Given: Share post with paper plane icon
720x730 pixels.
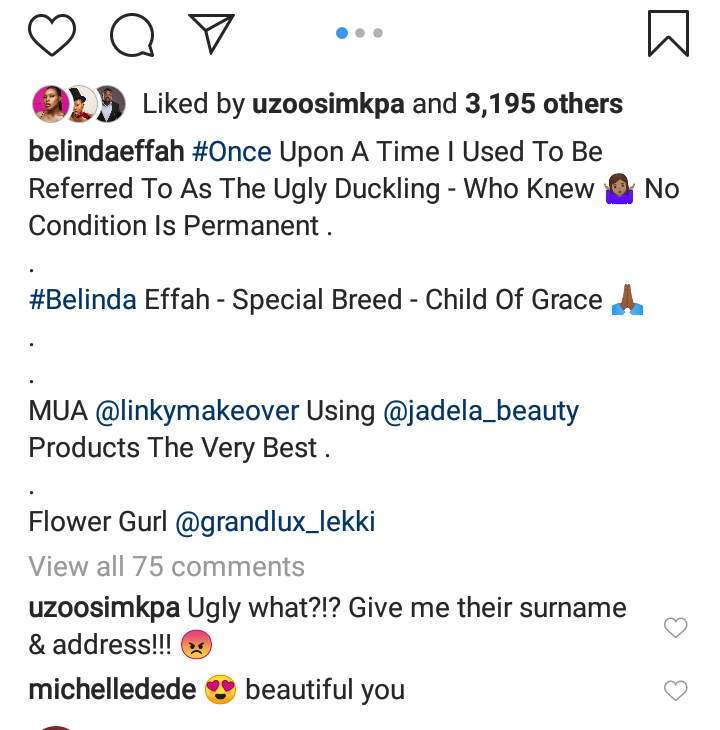Looking at the screenshot, I should (x=211, y=34).
